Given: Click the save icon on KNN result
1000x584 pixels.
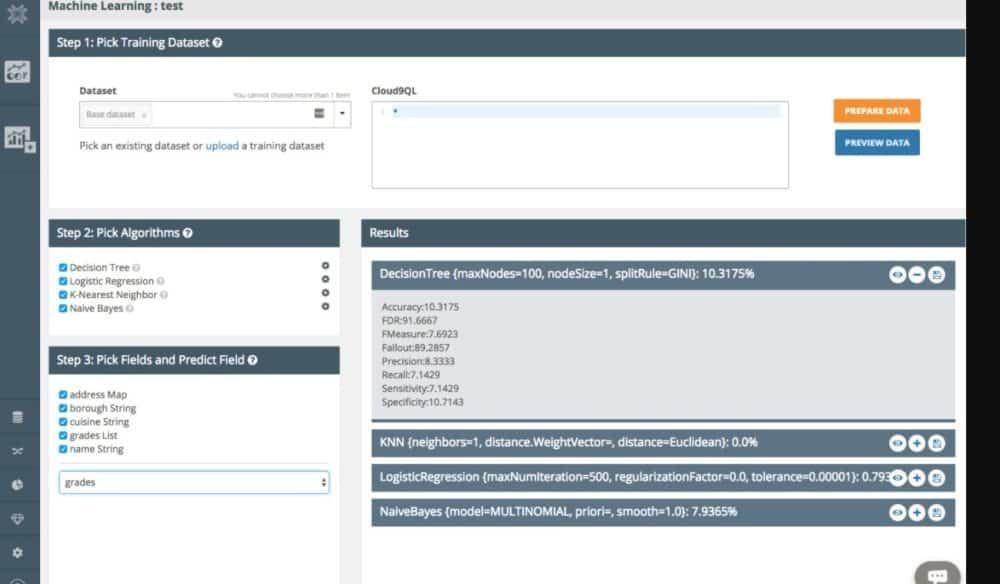Looking at the screenshot, I should [x=936, y=443].
